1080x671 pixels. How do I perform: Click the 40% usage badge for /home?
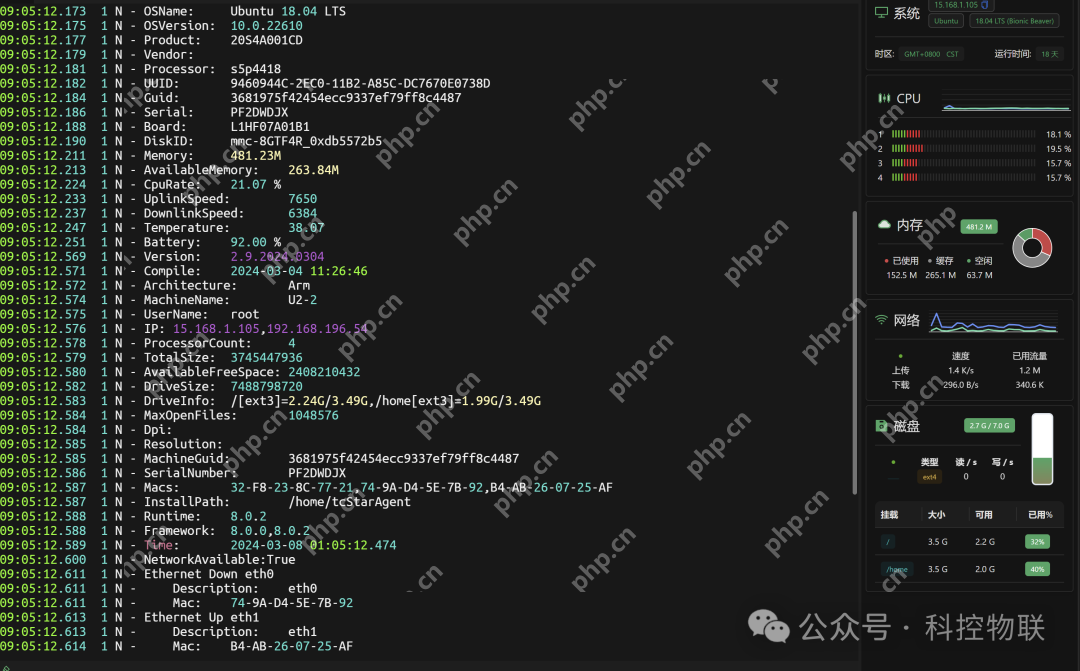[1037, 569]
